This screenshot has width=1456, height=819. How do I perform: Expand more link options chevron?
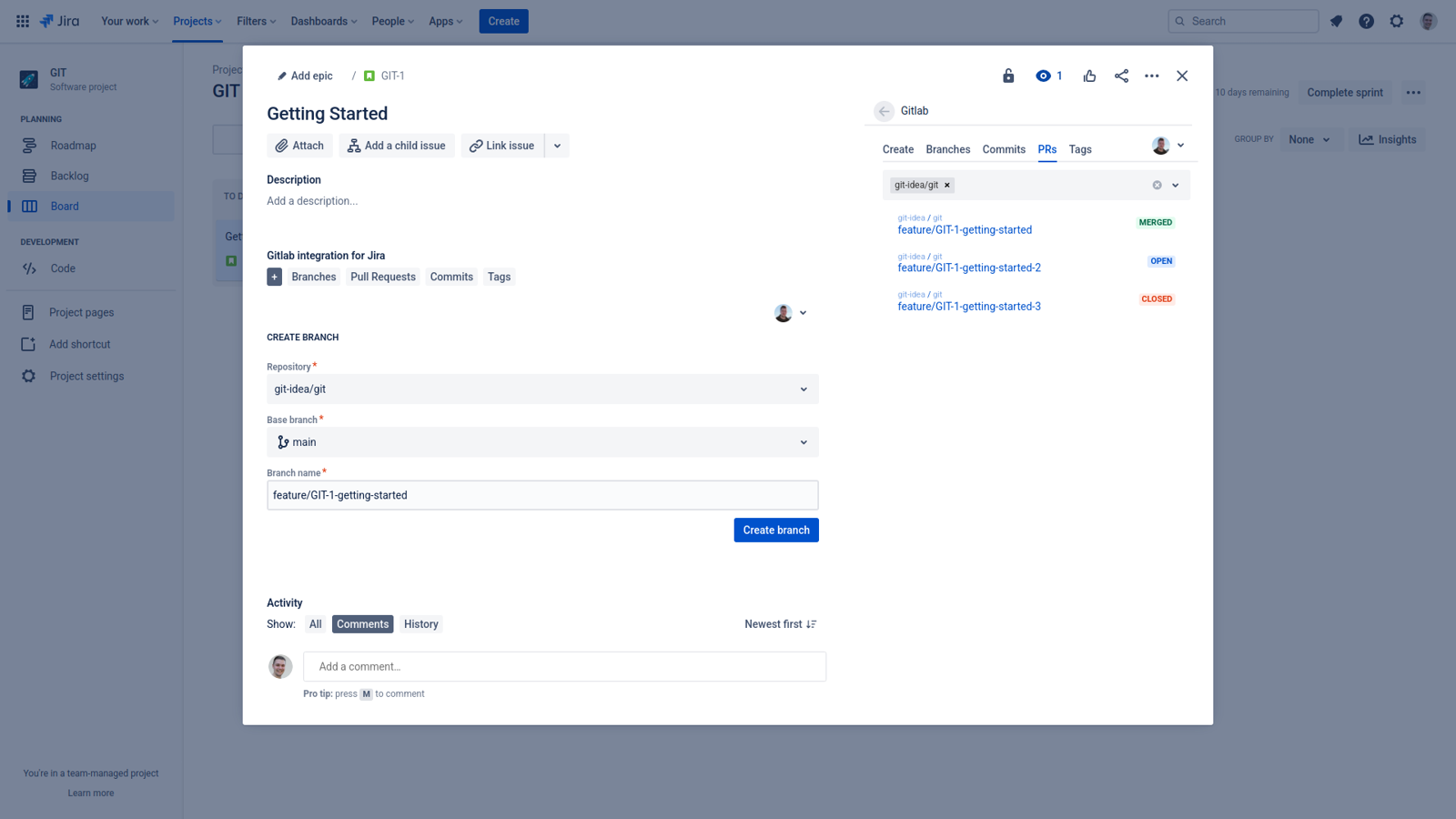point(557,146)
